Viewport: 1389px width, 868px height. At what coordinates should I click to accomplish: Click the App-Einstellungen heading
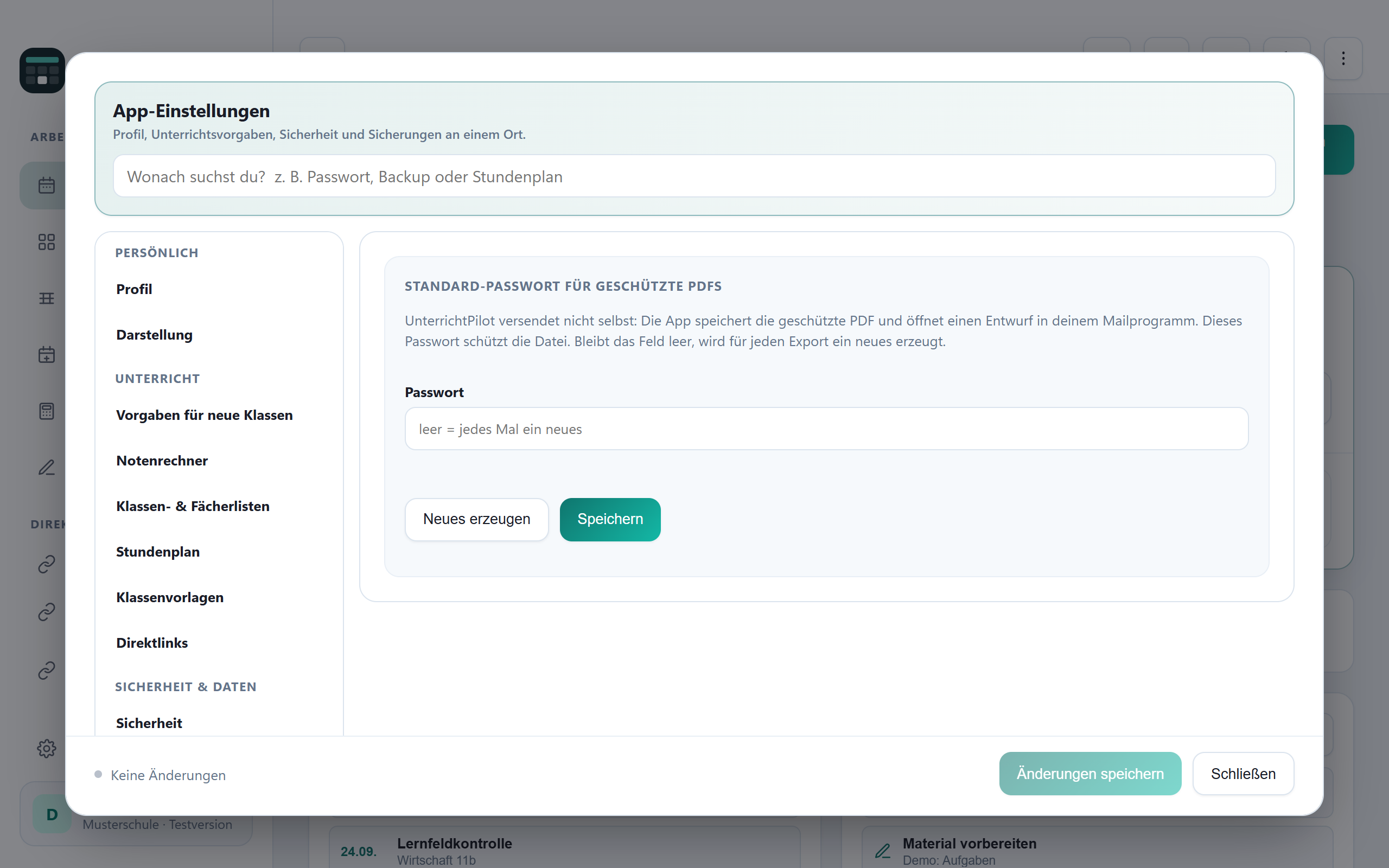[191, 111]
